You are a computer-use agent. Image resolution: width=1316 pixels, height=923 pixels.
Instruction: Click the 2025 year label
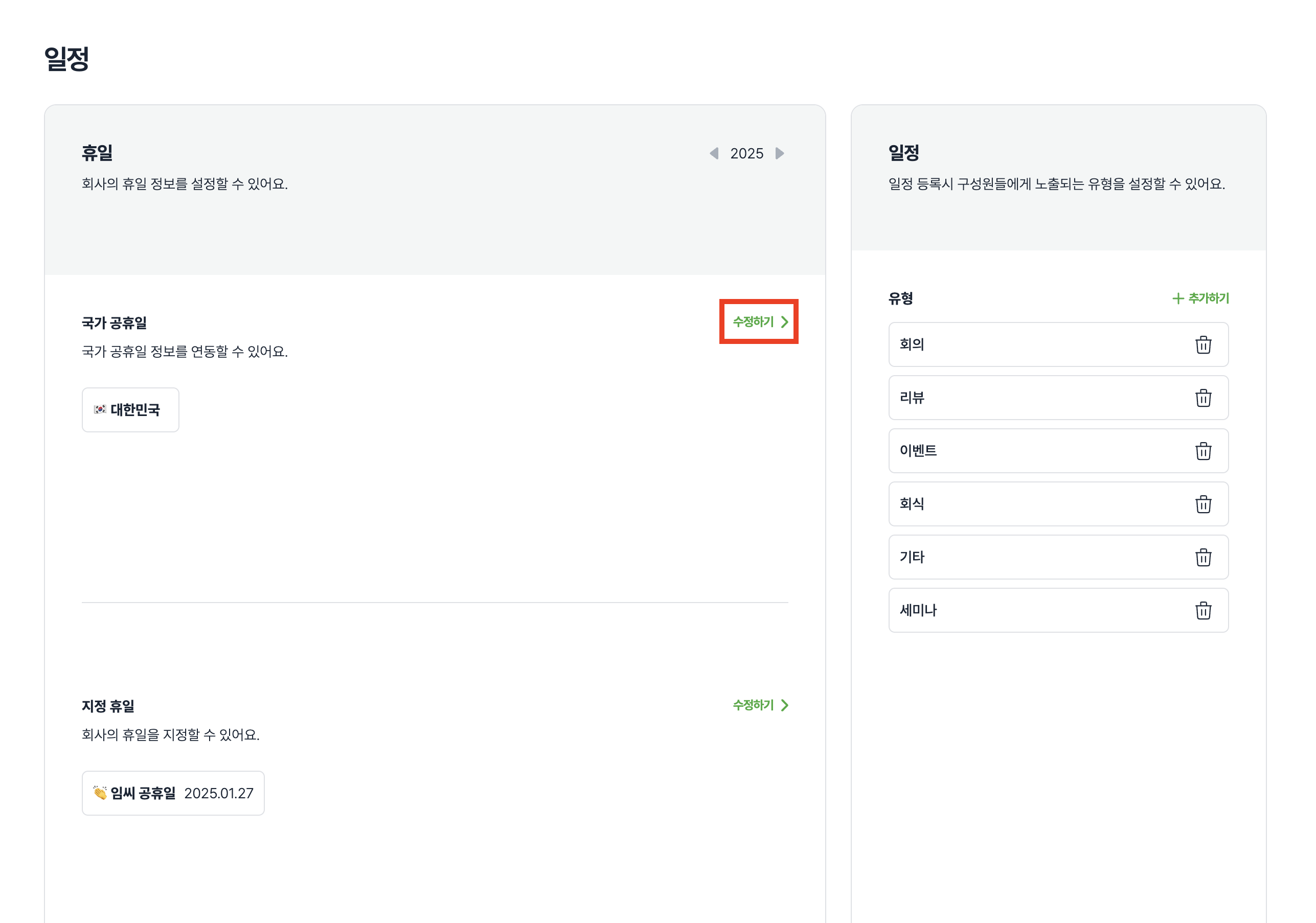746,153
